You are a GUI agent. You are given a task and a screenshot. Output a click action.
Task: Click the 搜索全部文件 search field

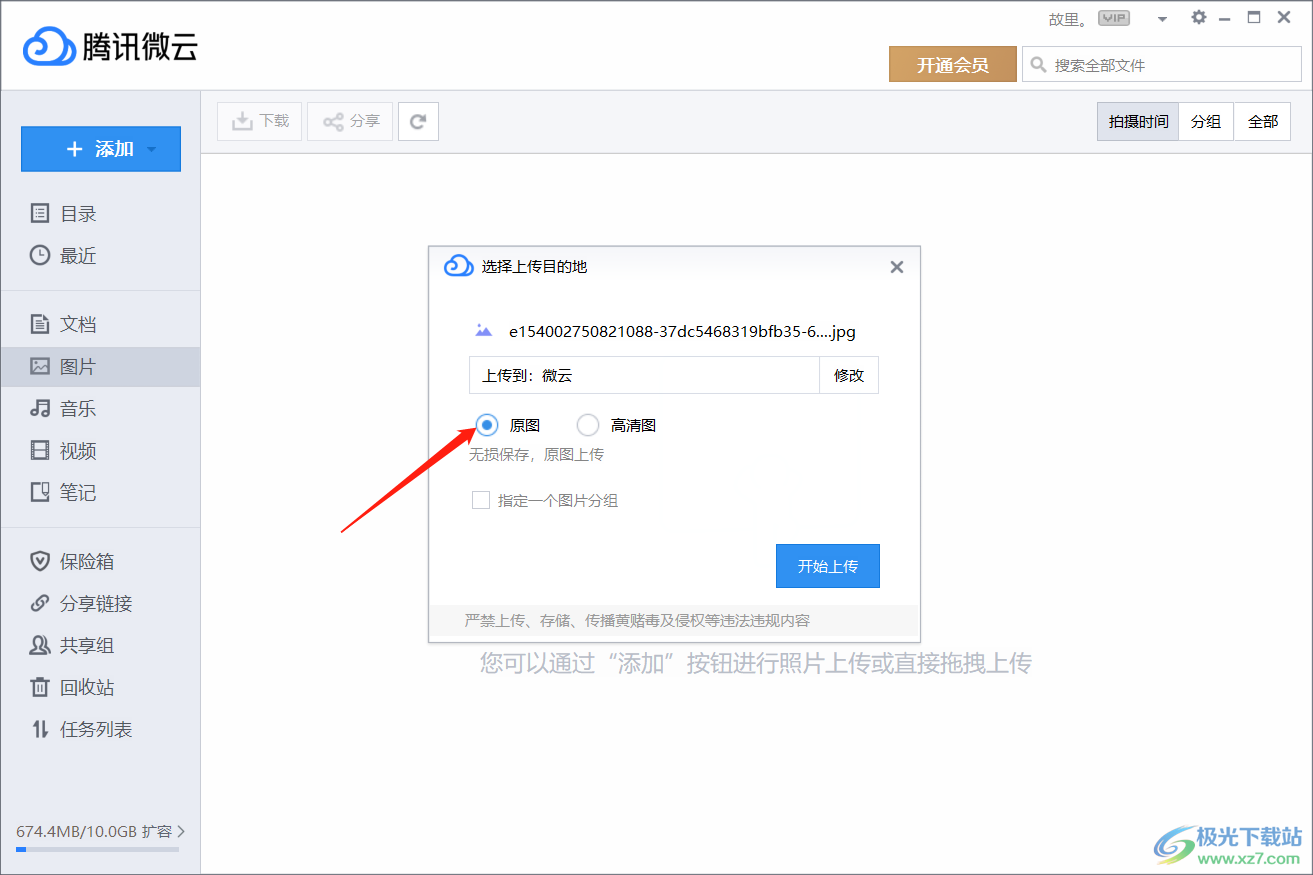[1162, 65]
